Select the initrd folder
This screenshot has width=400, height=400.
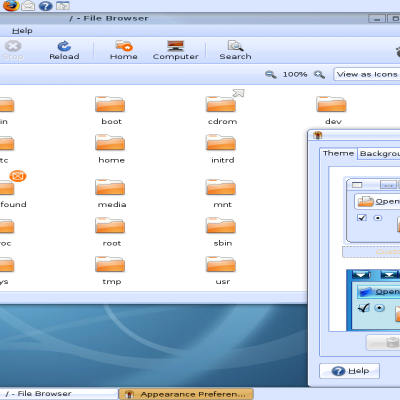[221, 142]
